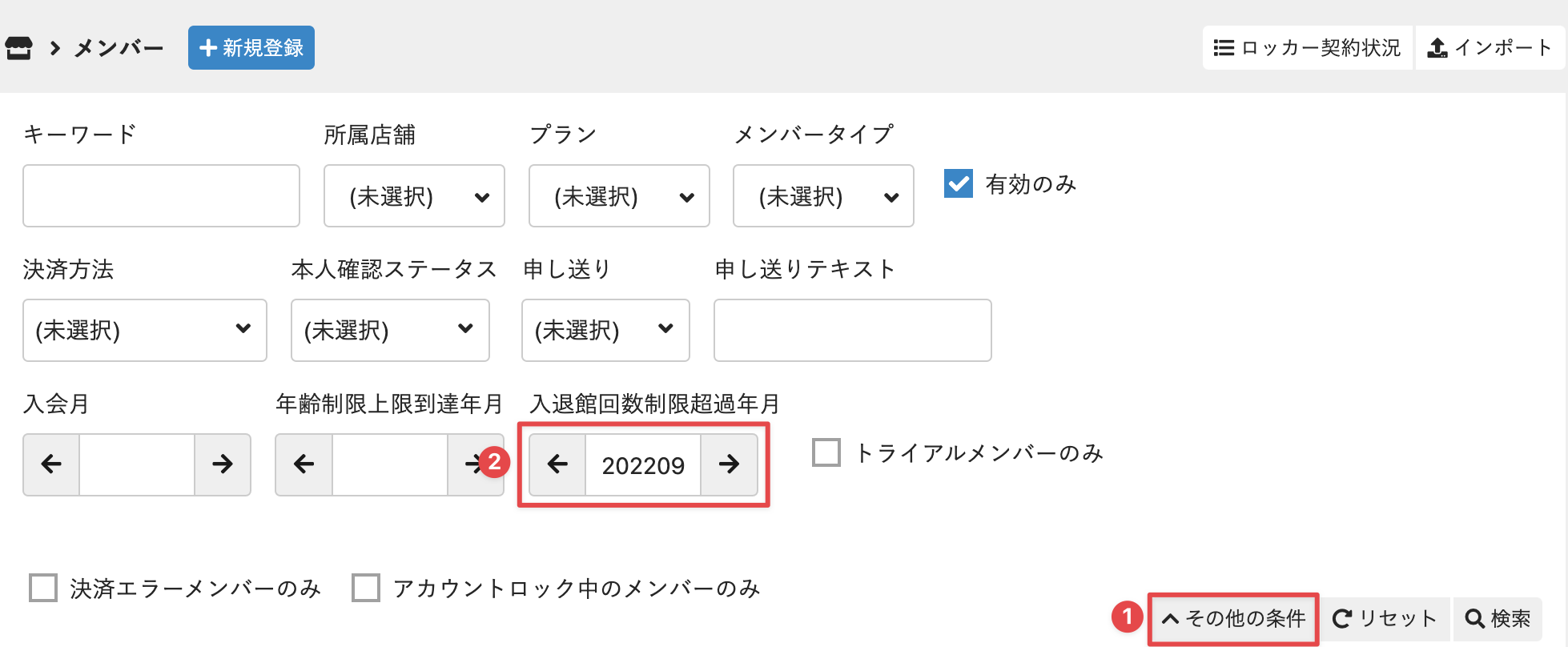Open the 所属店舗 dropdown
The height and width of the screenshot is (647, 1568).
click(414, 196)
